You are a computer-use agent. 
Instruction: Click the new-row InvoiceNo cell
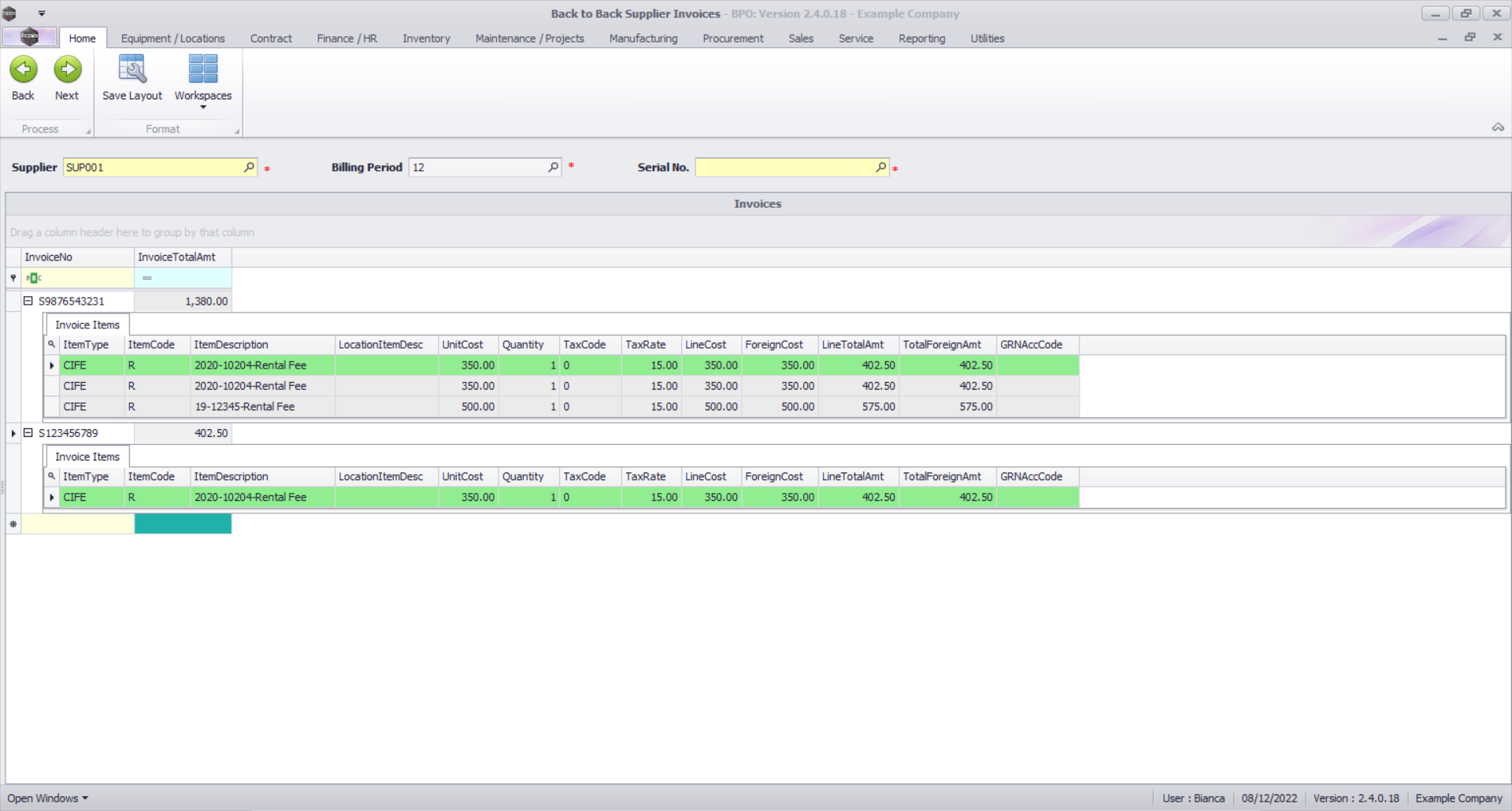coord(78,524)
